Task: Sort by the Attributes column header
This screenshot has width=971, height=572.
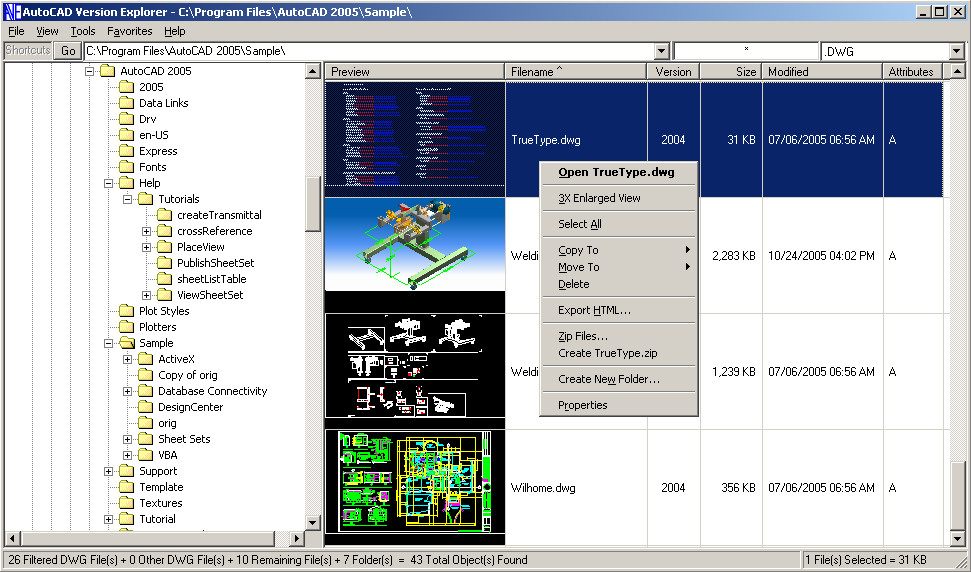Action: [913, 72]
